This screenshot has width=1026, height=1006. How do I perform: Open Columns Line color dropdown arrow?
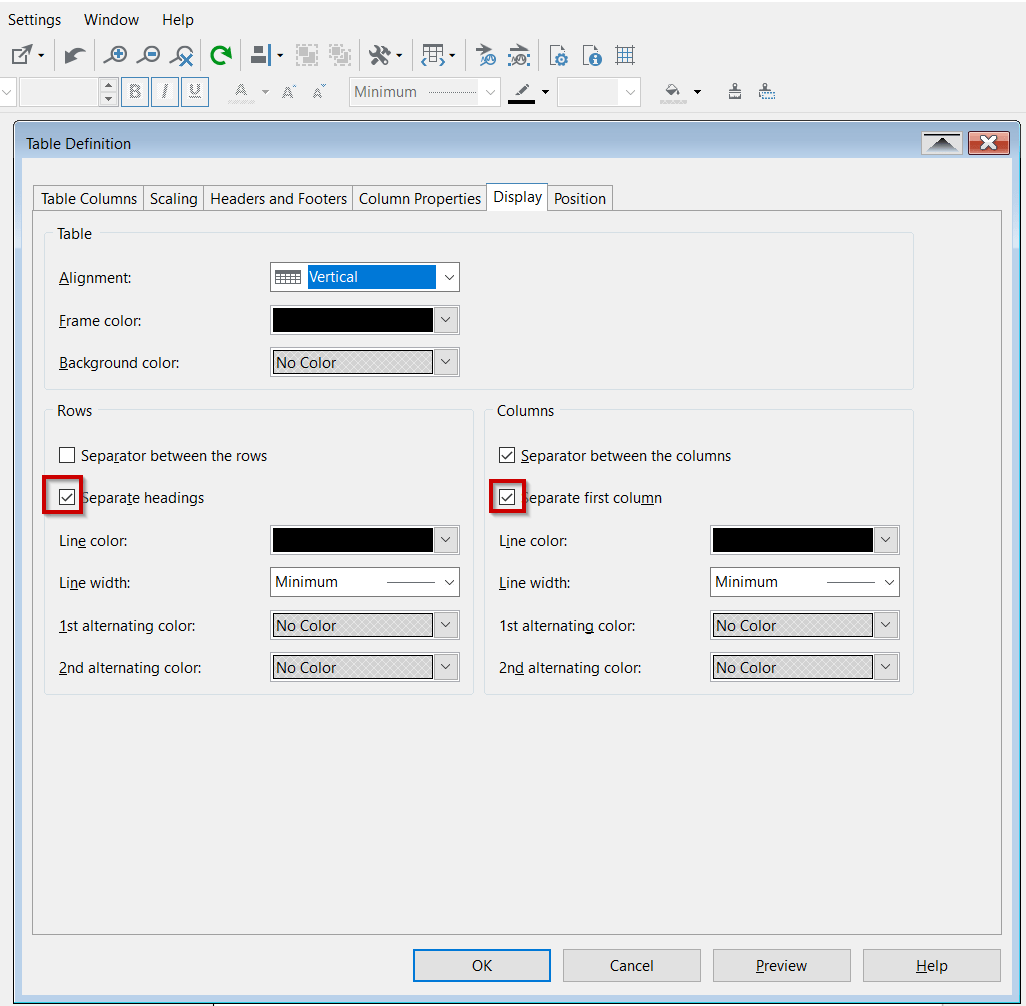(x=885, y=540)
